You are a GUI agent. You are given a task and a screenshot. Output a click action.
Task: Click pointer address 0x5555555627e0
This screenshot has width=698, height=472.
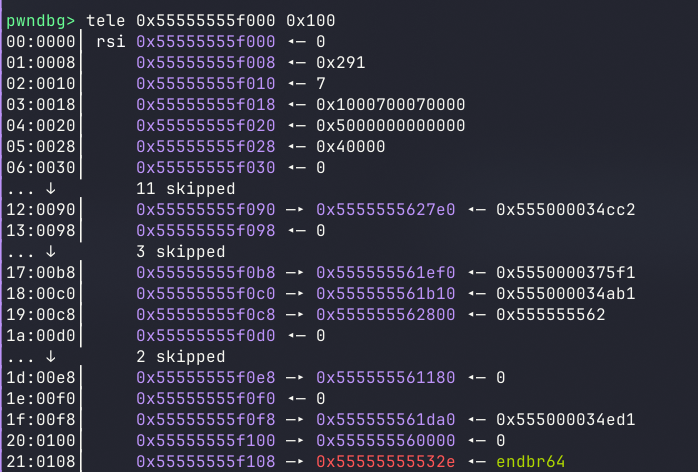385,209
